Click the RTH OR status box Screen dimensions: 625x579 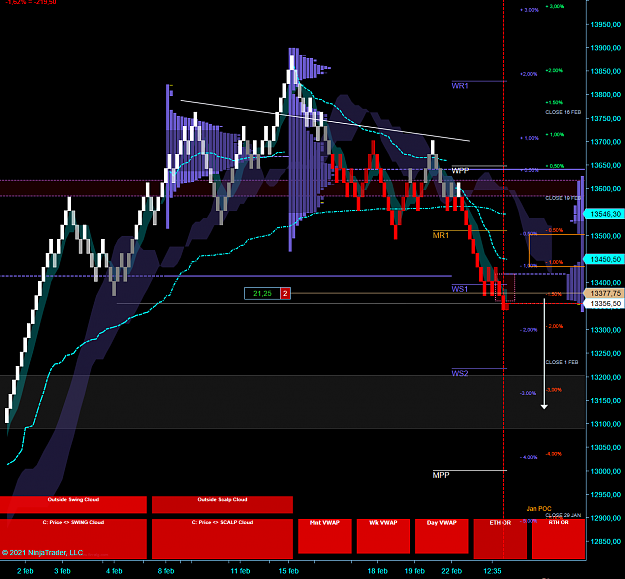(558, 539)
